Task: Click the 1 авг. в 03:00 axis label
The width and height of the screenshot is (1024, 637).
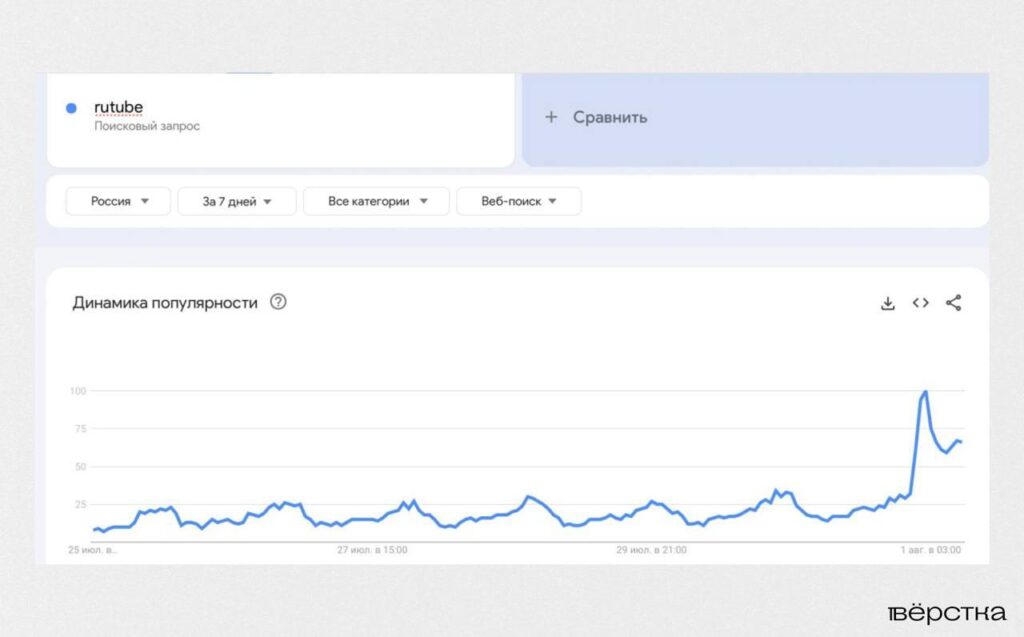Action: (x=931, y=550)
